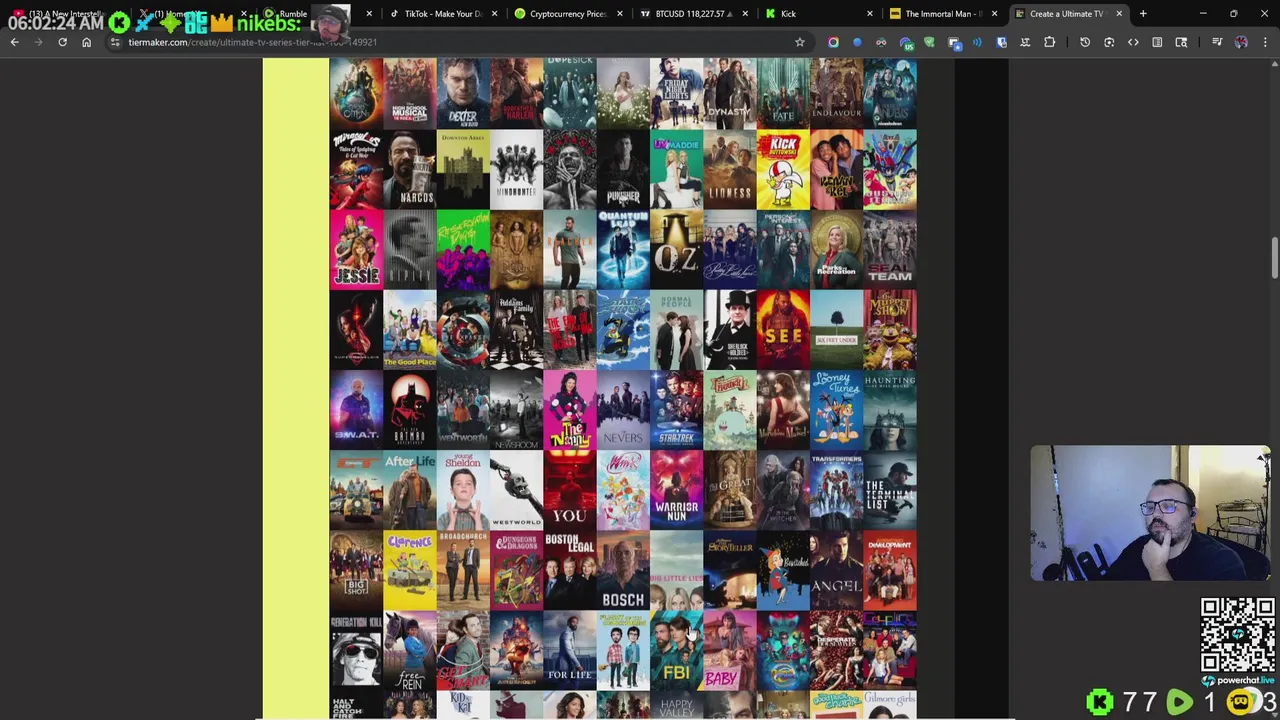This screenshot has width=1280, height=720.
Task: Open the browser three-dot menu
Action: 1265,42
